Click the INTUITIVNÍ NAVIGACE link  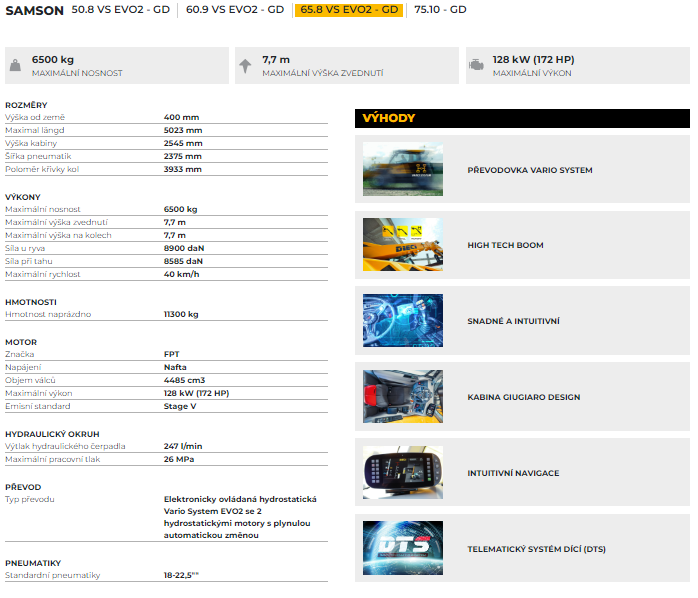click(513, 473)
